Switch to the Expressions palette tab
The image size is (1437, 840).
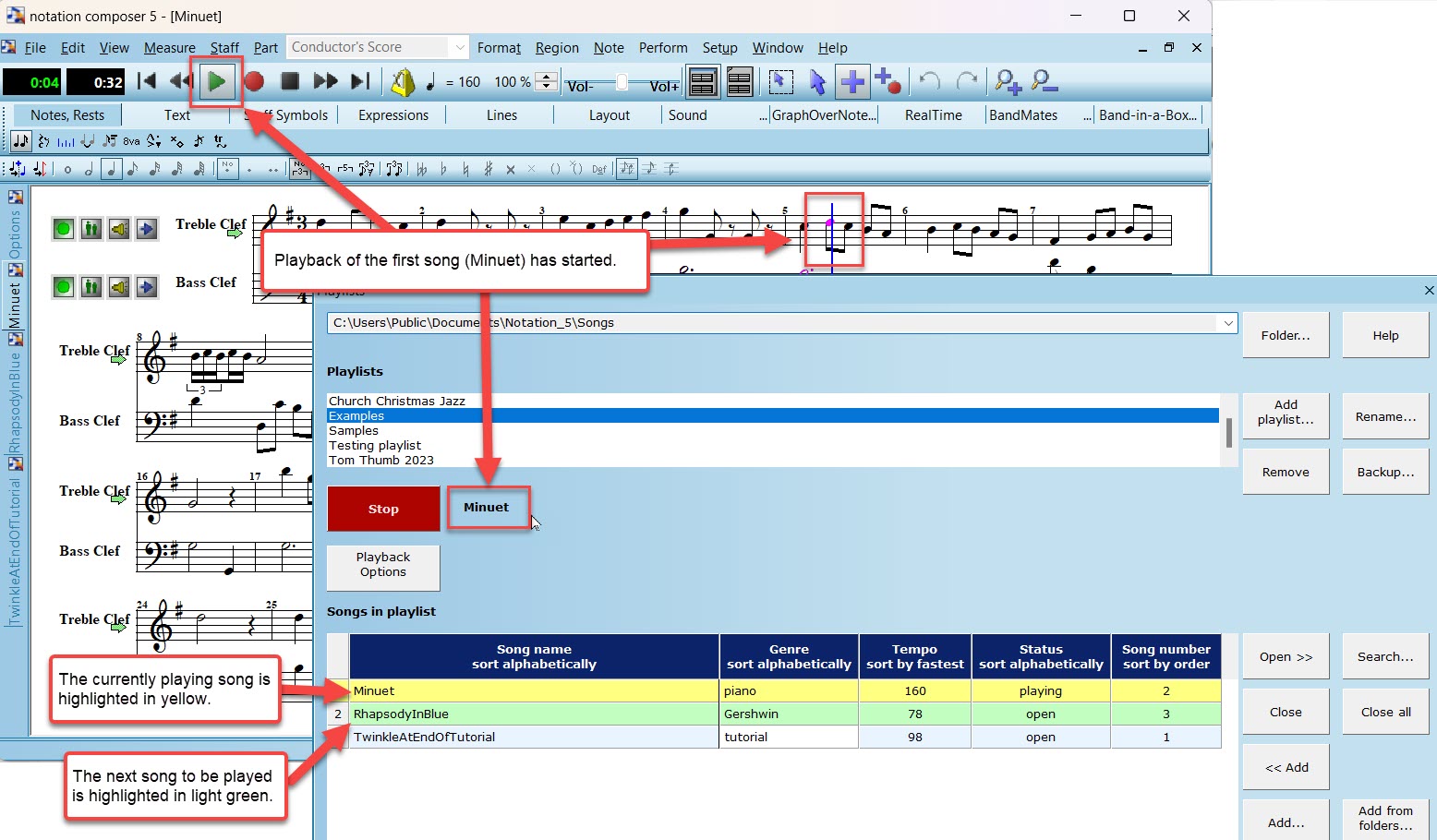[393, 115]
